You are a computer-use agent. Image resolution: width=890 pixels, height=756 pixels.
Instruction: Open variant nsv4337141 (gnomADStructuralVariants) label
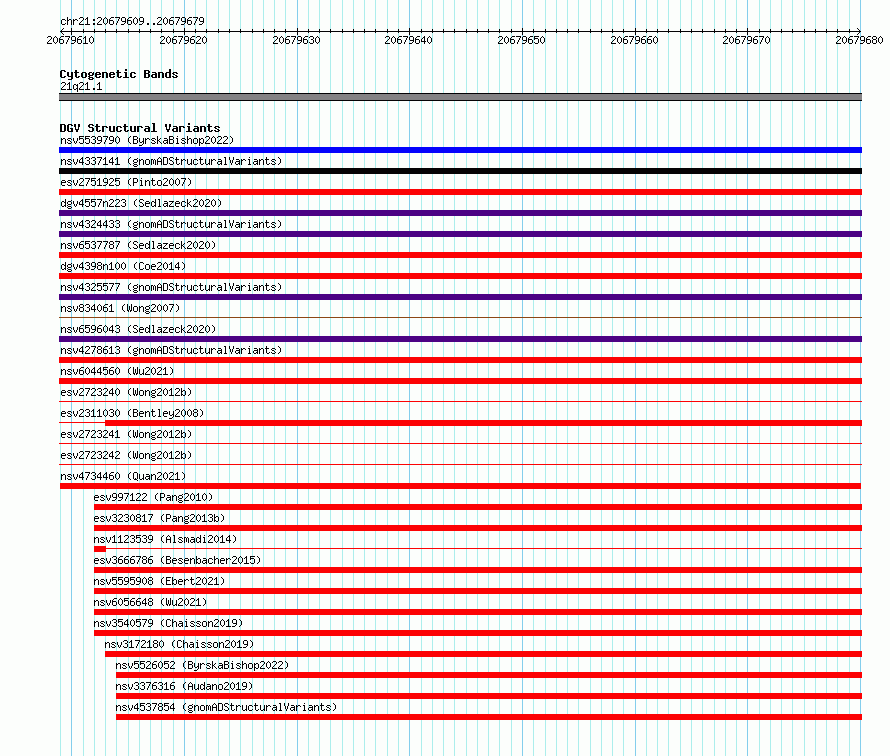pyautogui.click(x=171, y=161)
